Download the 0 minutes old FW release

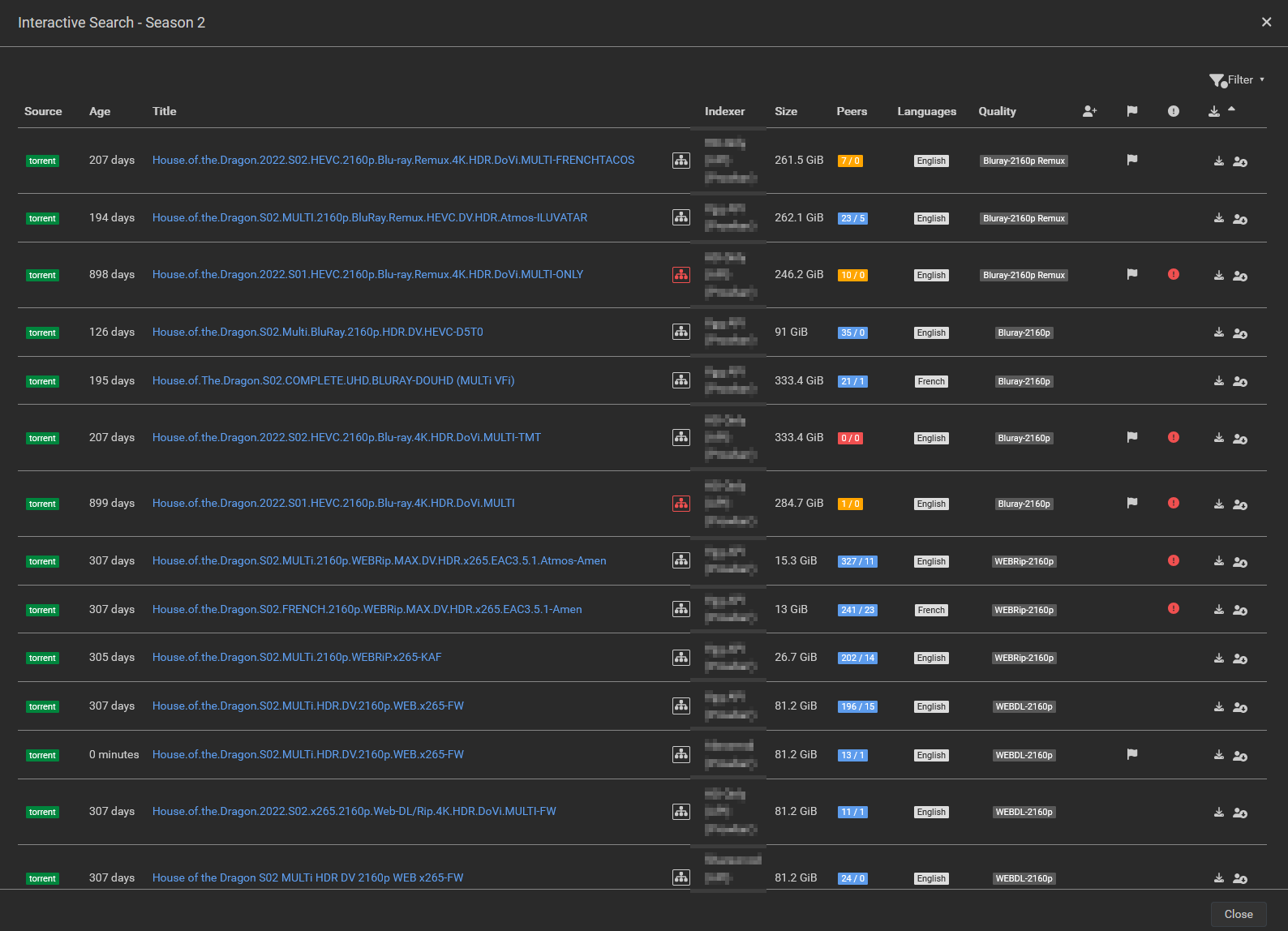(1218, 755)
